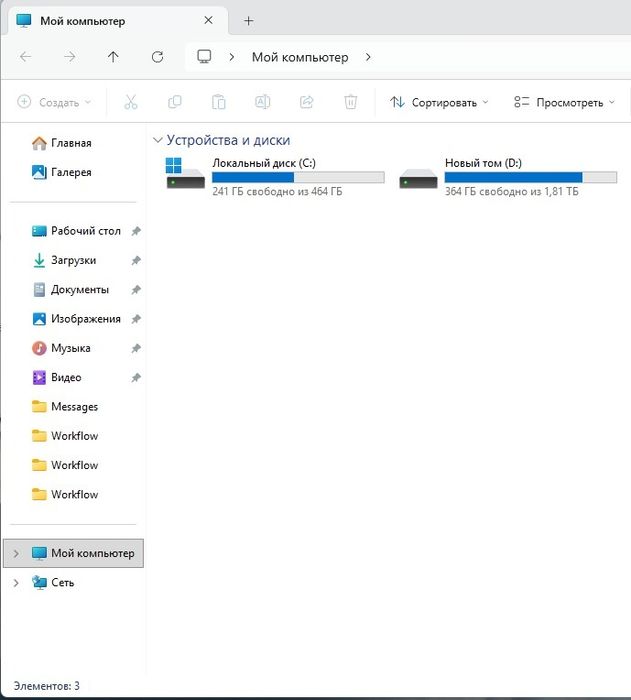Click text 241 ГБ свободно из 464 ГБ

coord(277,192)
